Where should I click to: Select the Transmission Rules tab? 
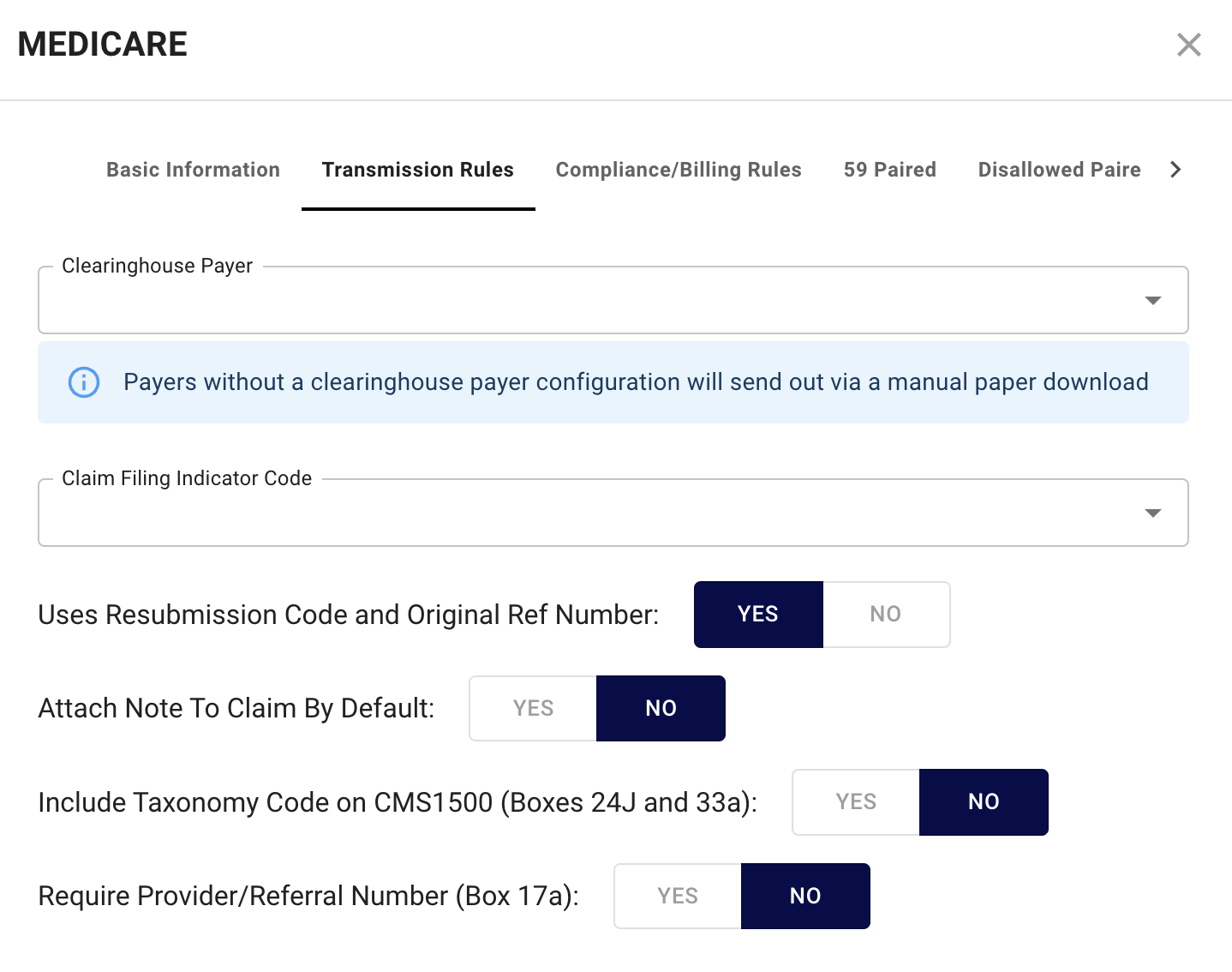click(418, 170)
